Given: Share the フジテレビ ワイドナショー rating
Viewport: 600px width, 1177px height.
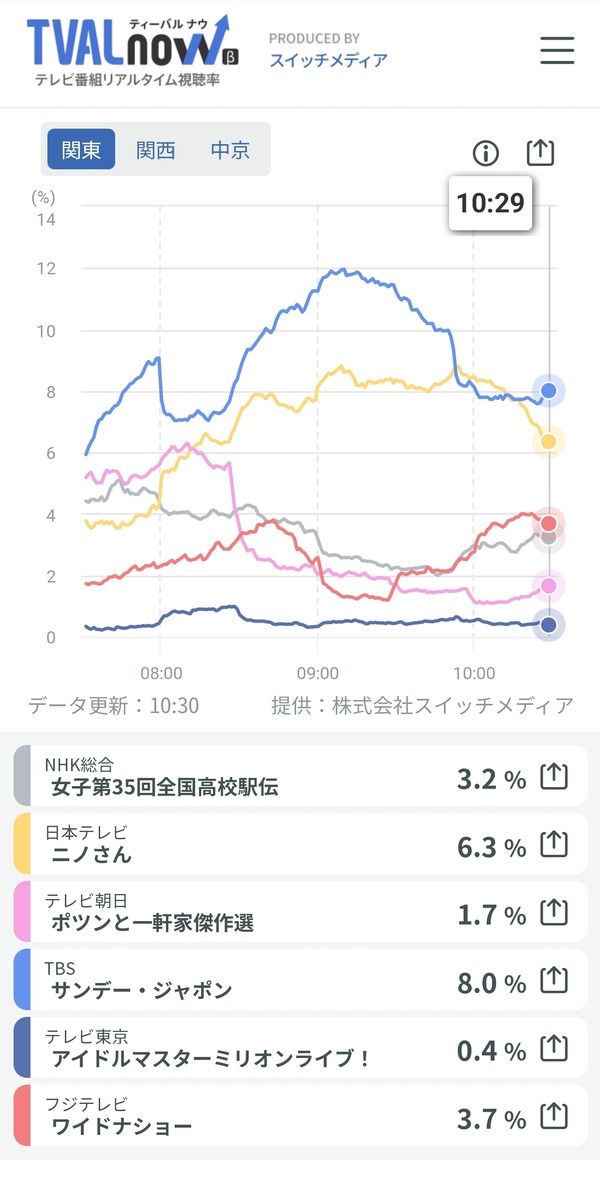Looking at the screenshot, I should coord(553,1117).
